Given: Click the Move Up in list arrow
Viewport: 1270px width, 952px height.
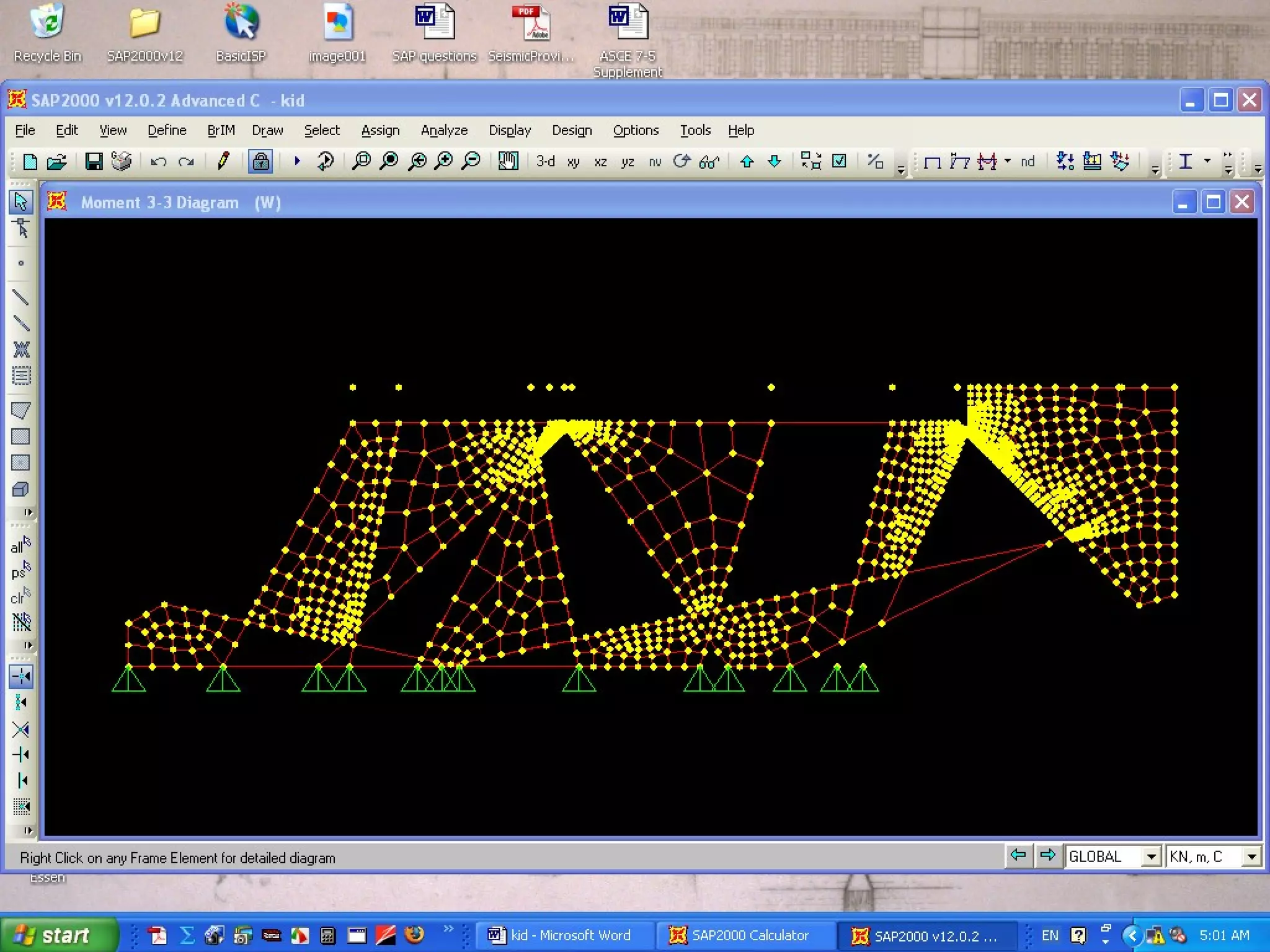Looking at the screenshot, I should click(x=747, y=162).
